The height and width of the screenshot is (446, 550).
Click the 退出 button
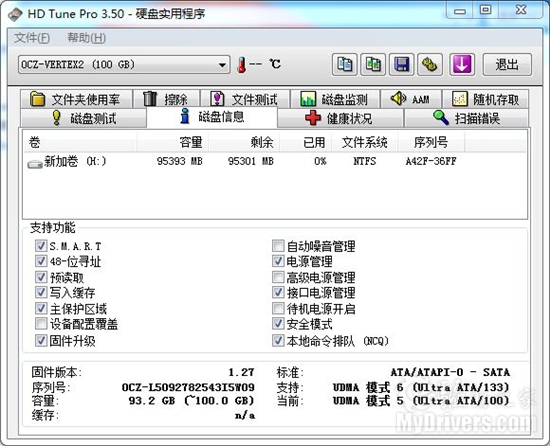coord(507,65)
